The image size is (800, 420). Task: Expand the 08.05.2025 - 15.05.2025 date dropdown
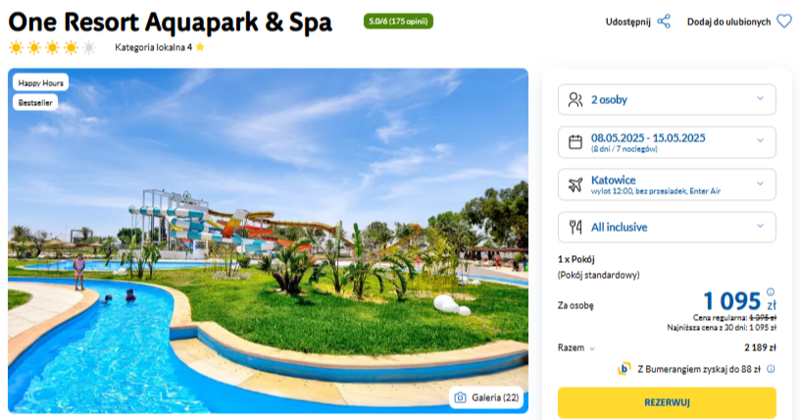[667, 142]
